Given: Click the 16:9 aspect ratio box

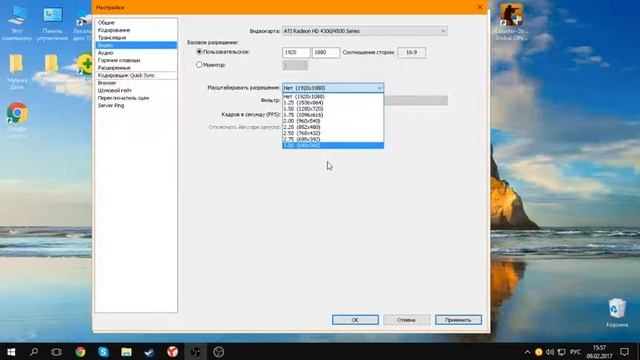Looking at the screenshot, I should coord(411,53).
